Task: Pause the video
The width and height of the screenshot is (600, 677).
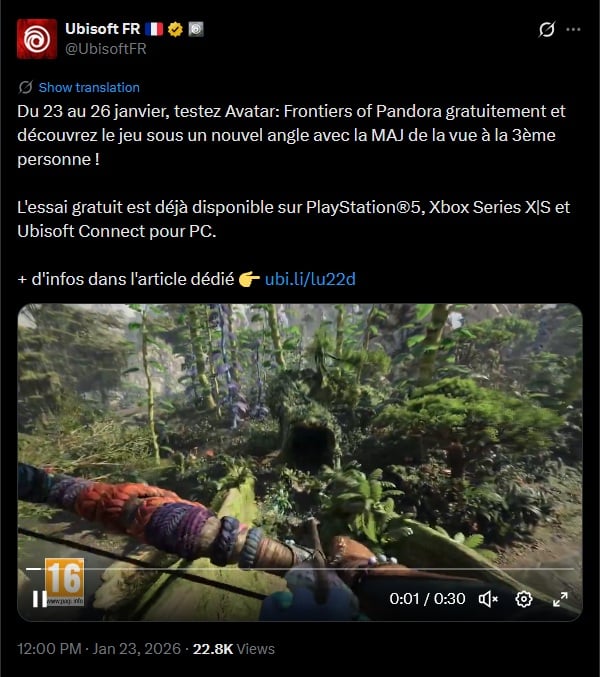Action: click(40, 599)
